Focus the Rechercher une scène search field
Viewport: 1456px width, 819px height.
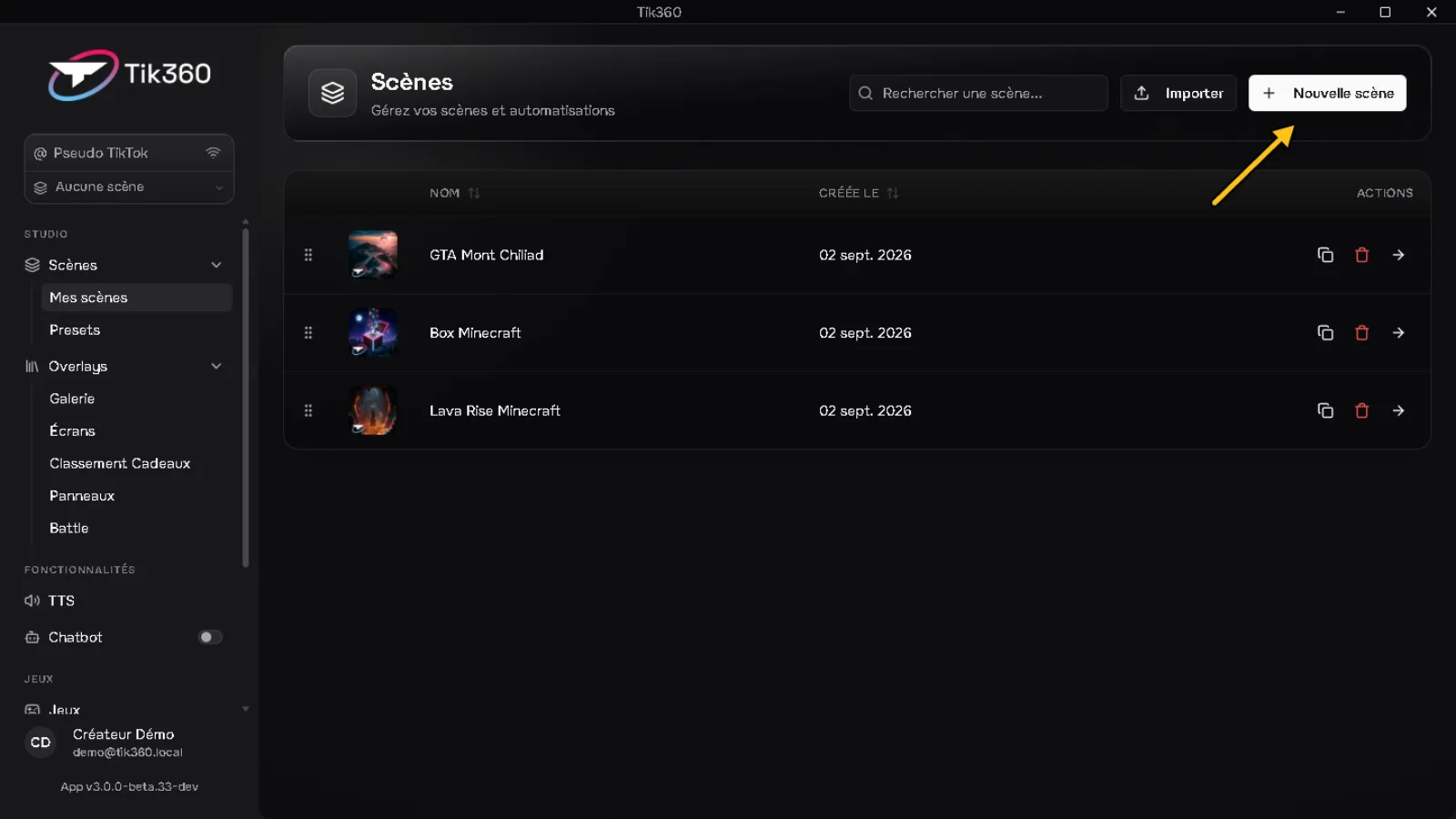(978, 93)
